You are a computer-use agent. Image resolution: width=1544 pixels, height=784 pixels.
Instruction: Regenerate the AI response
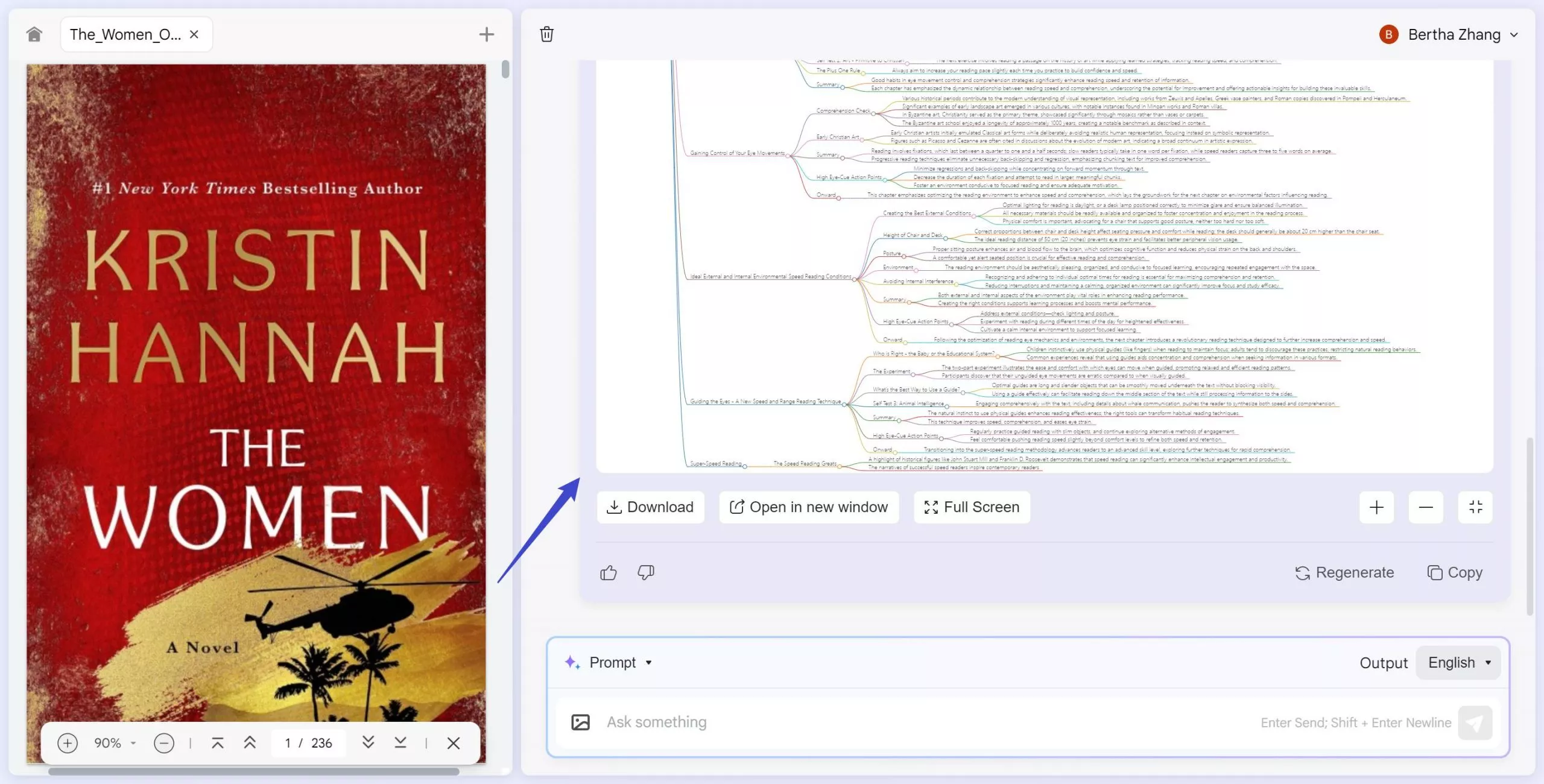(1345, 572)
